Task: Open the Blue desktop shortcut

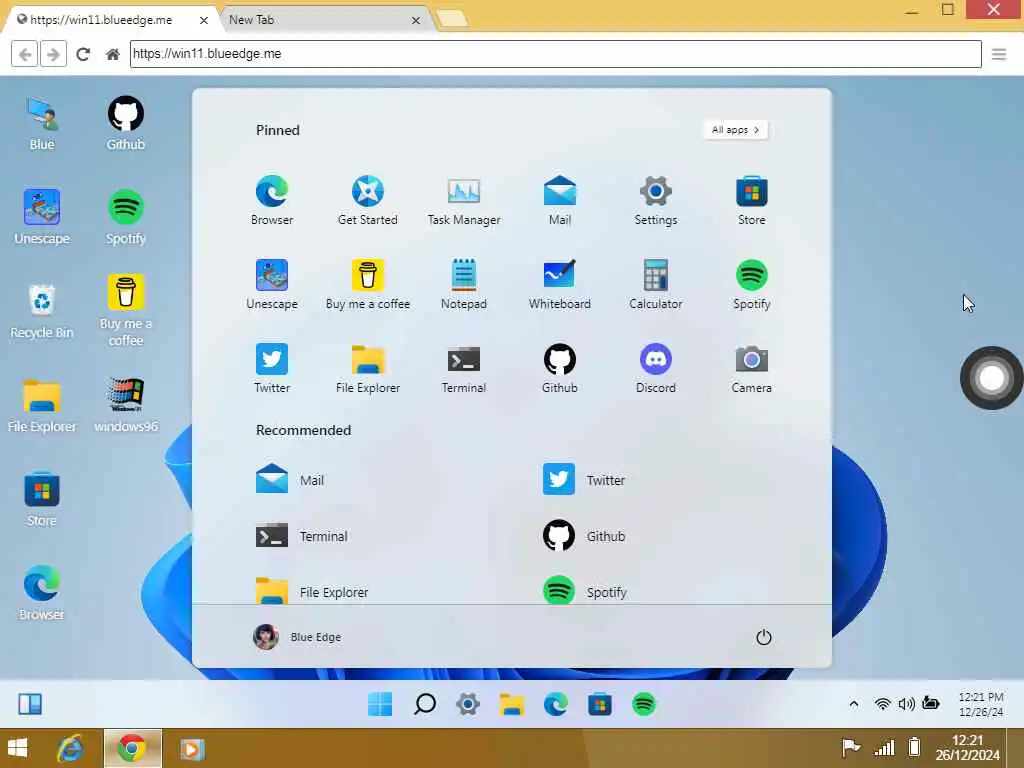Action: (x=42, y=124)
